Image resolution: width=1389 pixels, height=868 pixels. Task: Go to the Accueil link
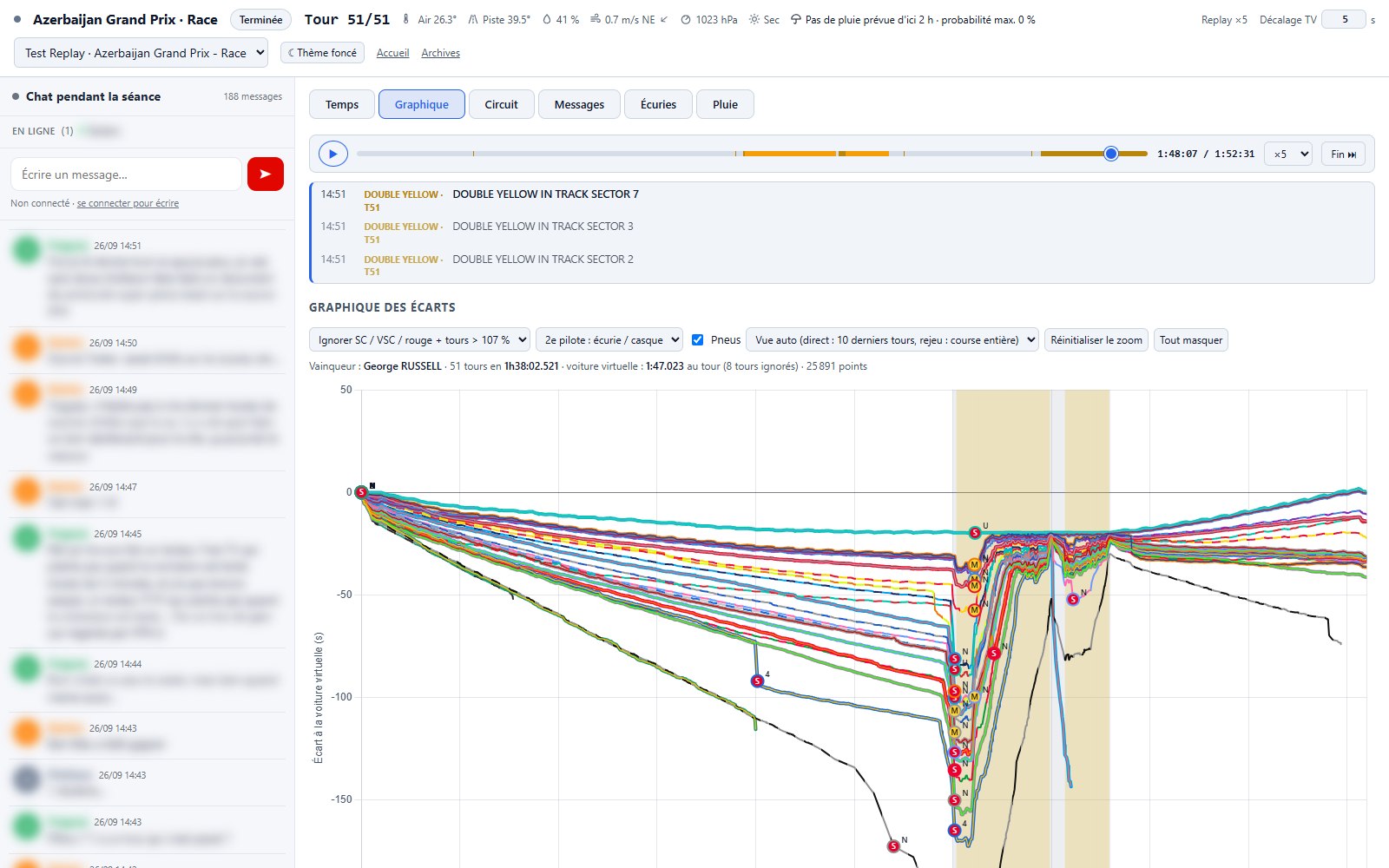(x=392, y=53)
